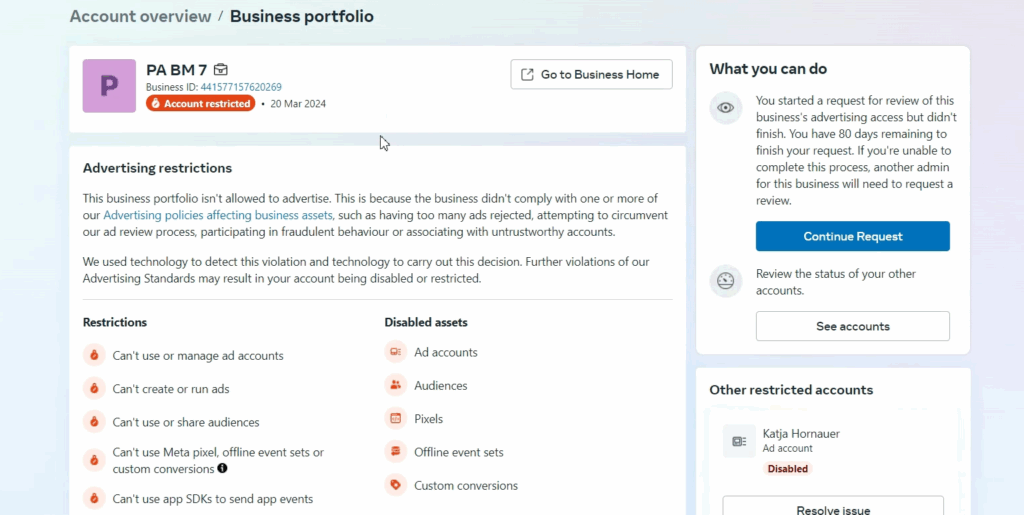Click the eye icon in What you can do

pyautogui.click(x=726, y=108)
